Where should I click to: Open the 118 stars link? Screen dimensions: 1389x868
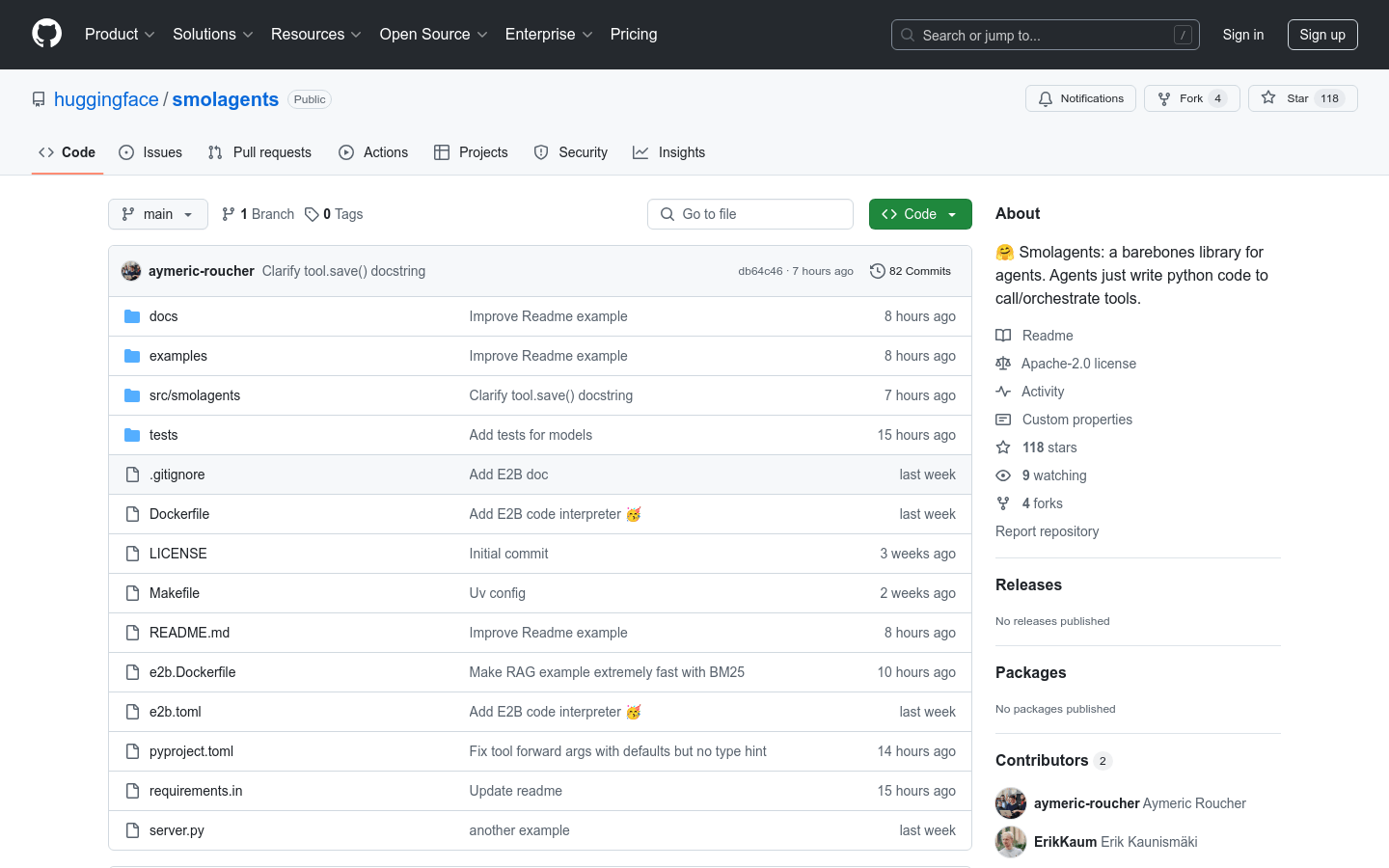[1049, 448]
